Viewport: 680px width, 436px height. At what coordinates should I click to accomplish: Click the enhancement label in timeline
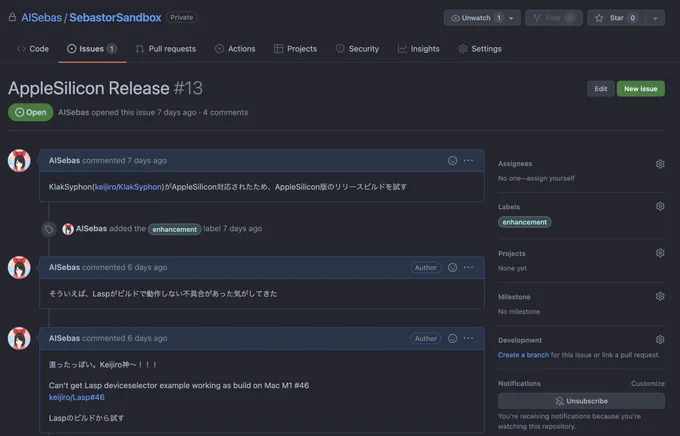click(174, 229)
